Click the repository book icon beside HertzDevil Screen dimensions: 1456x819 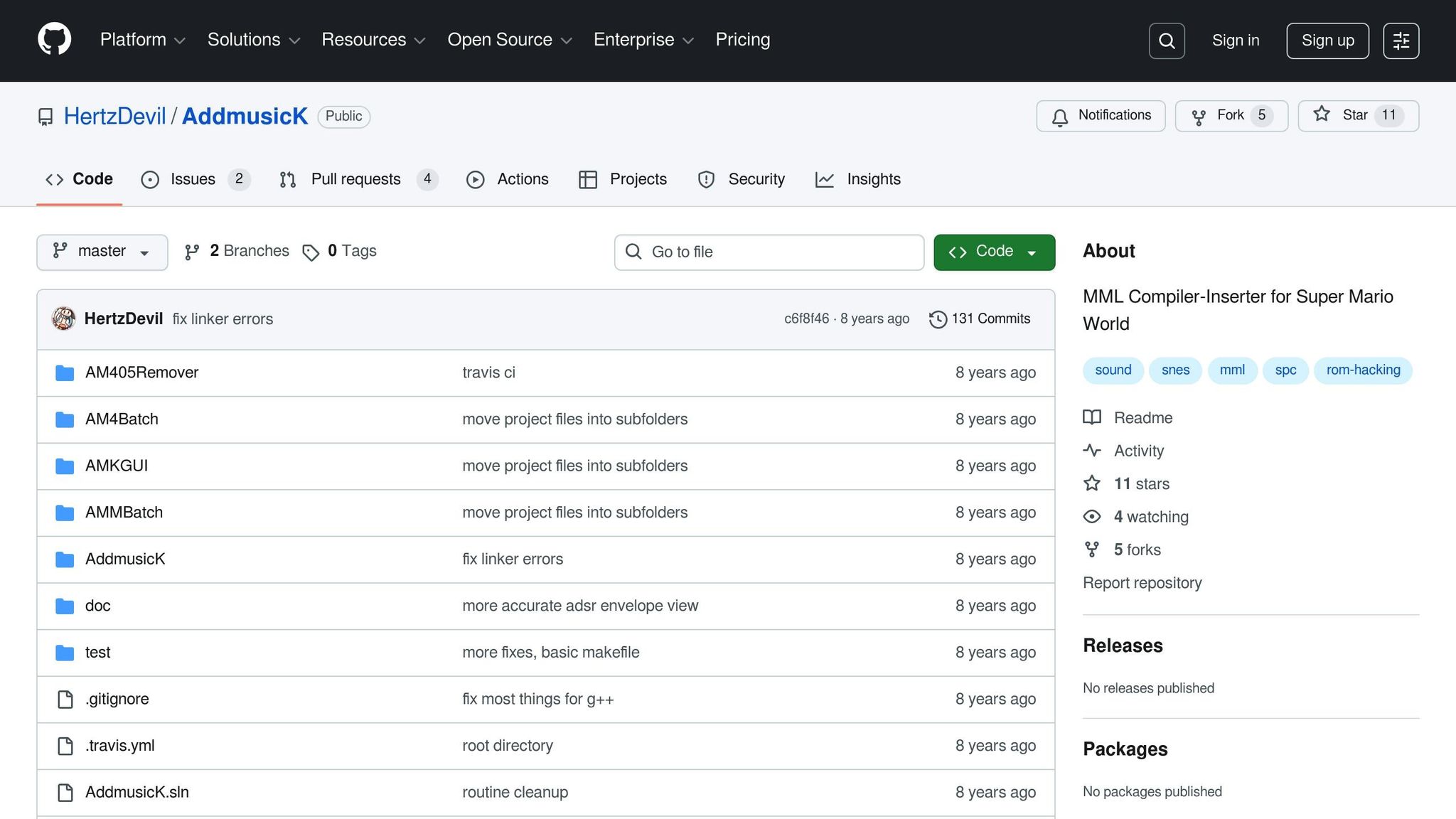(45, 117)
